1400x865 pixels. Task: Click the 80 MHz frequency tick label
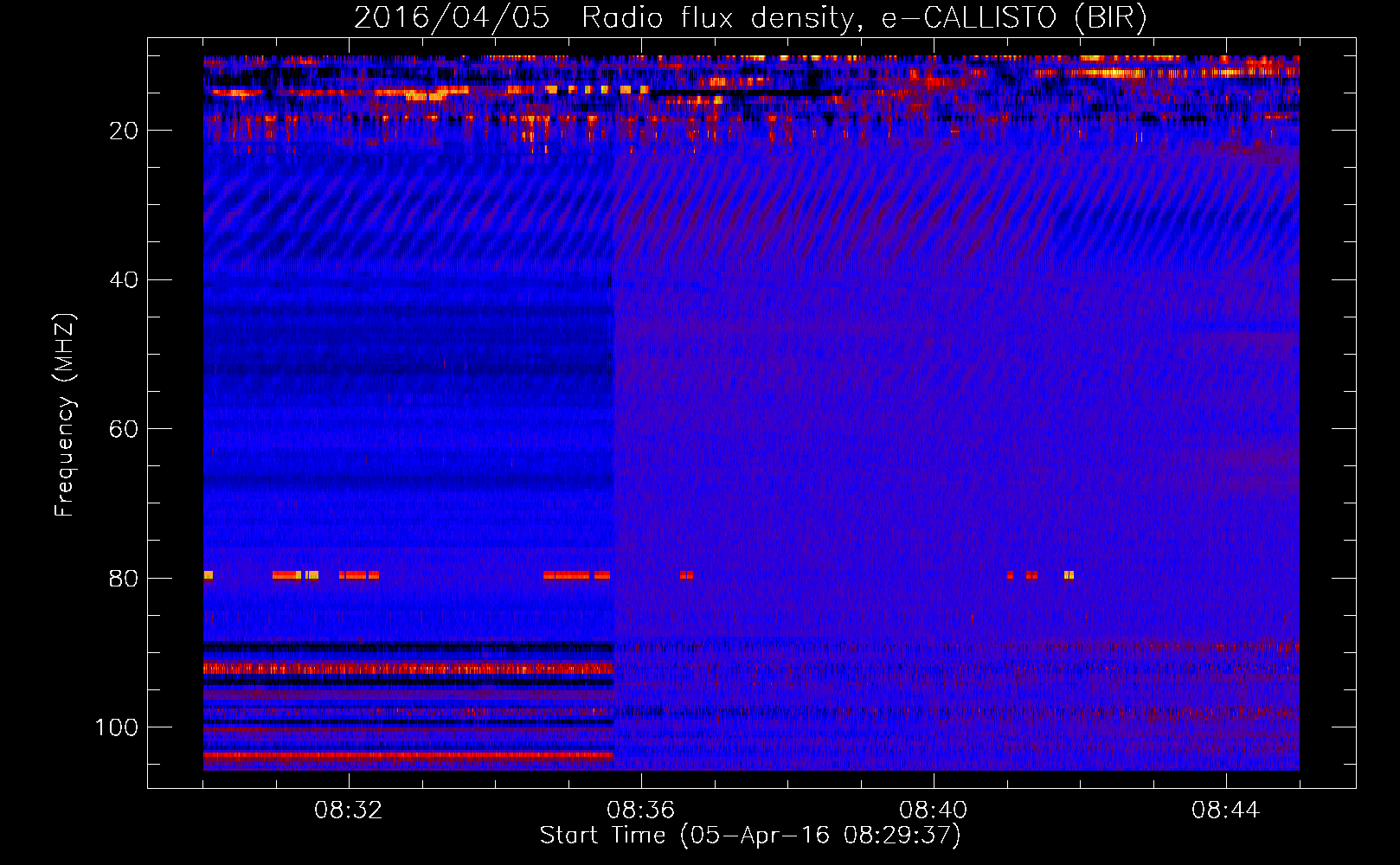tap(124, 579)
